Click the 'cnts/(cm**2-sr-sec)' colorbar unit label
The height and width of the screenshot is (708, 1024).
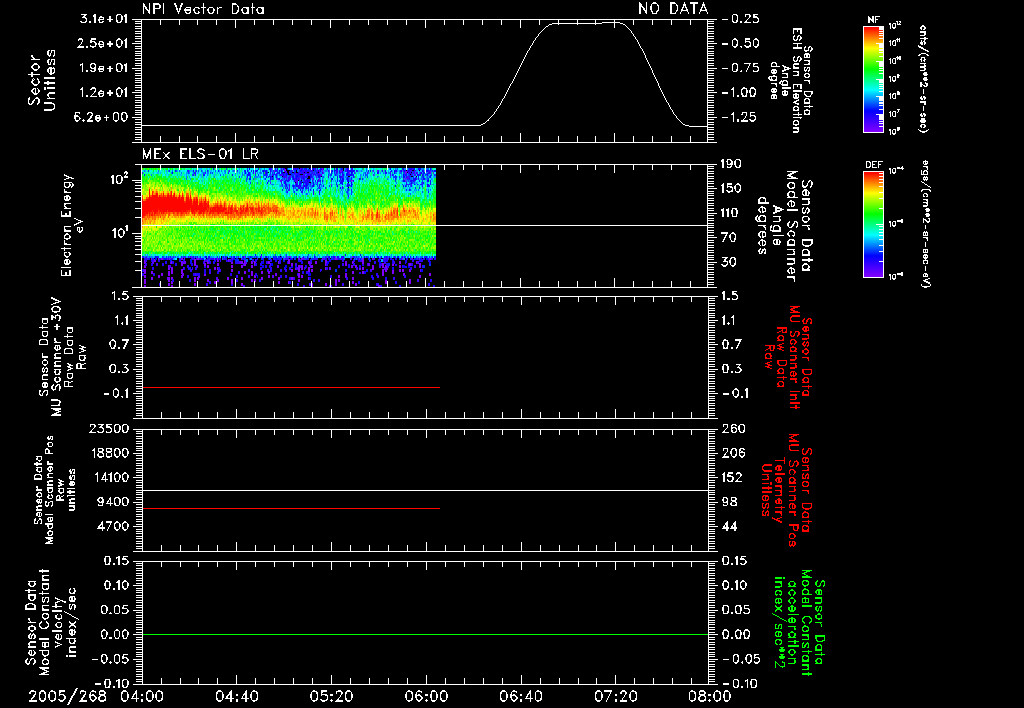(923, 79)
